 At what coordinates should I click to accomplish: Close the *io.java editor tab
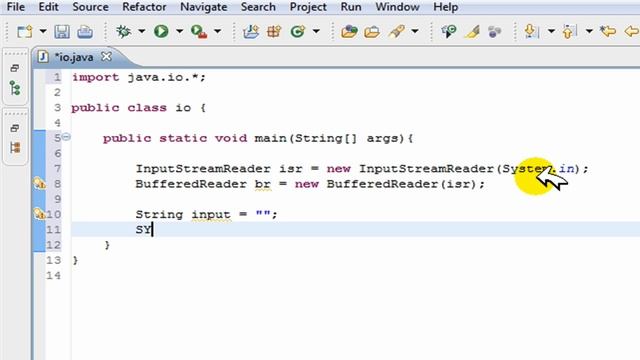click(107, 56)
